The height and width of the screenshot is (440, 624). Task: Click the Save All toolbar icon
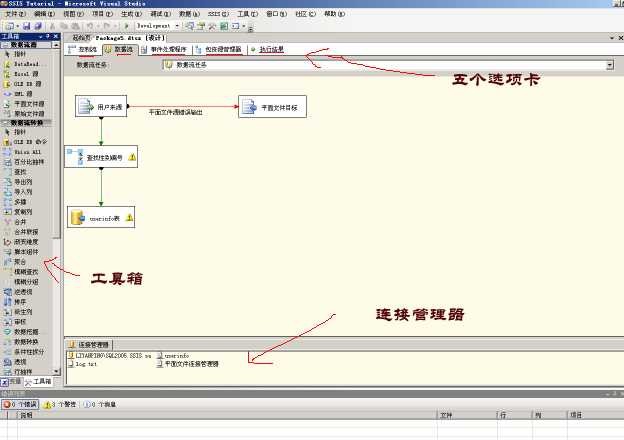[38, 26]
